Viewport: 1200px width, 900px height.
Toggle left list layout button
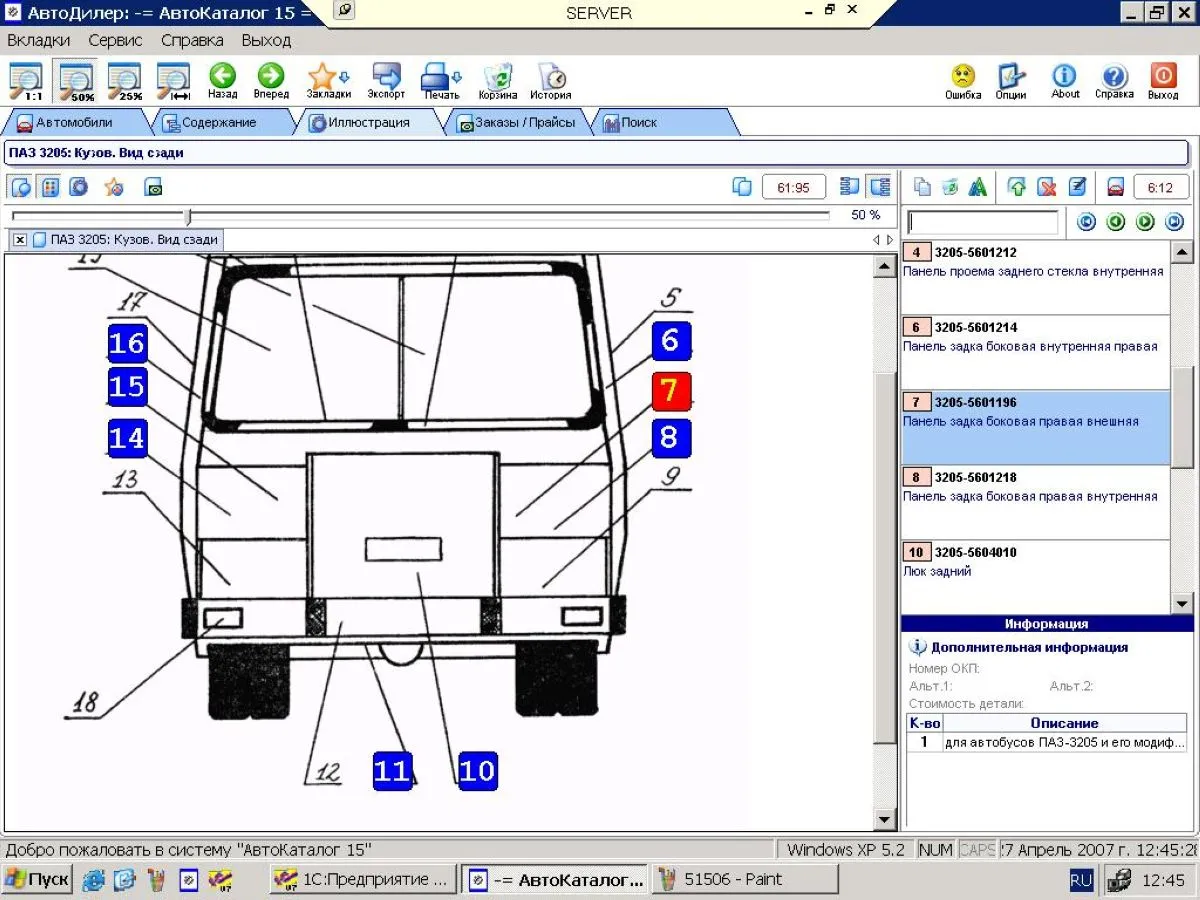pos(851,187)
